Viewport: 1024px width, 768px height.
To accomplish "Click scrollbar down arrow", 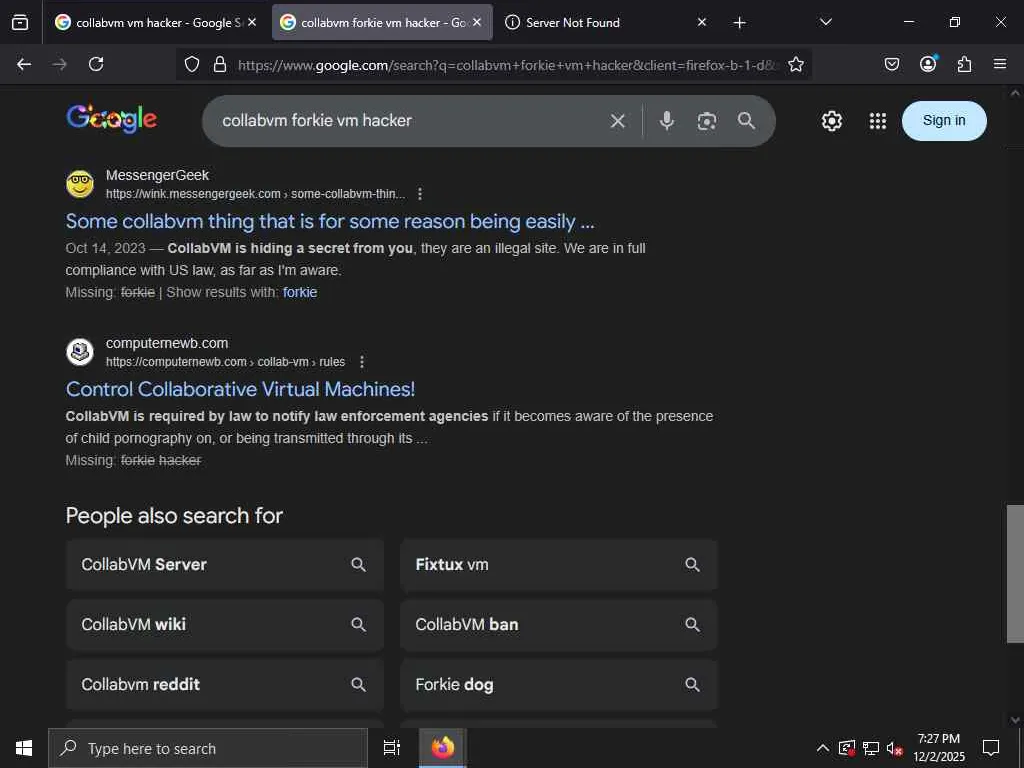I will click(1015, 720).
